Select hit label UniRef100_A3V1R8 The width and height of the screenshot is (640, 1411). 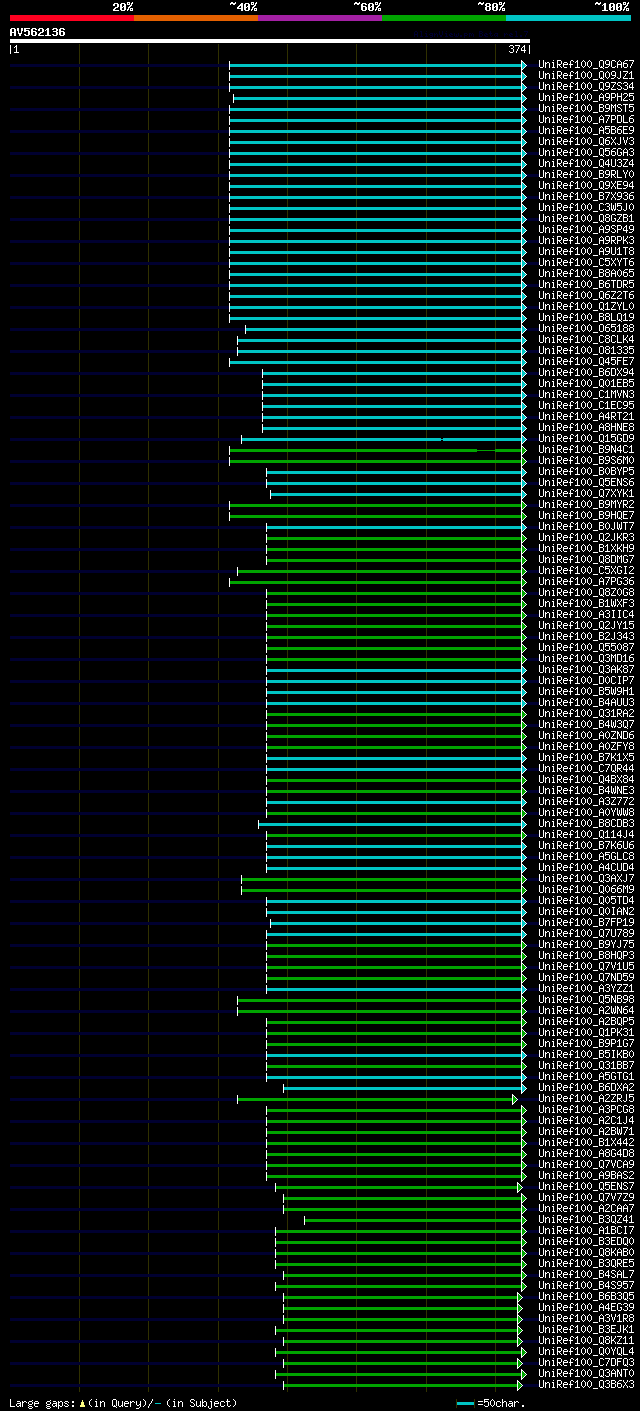586,1318
